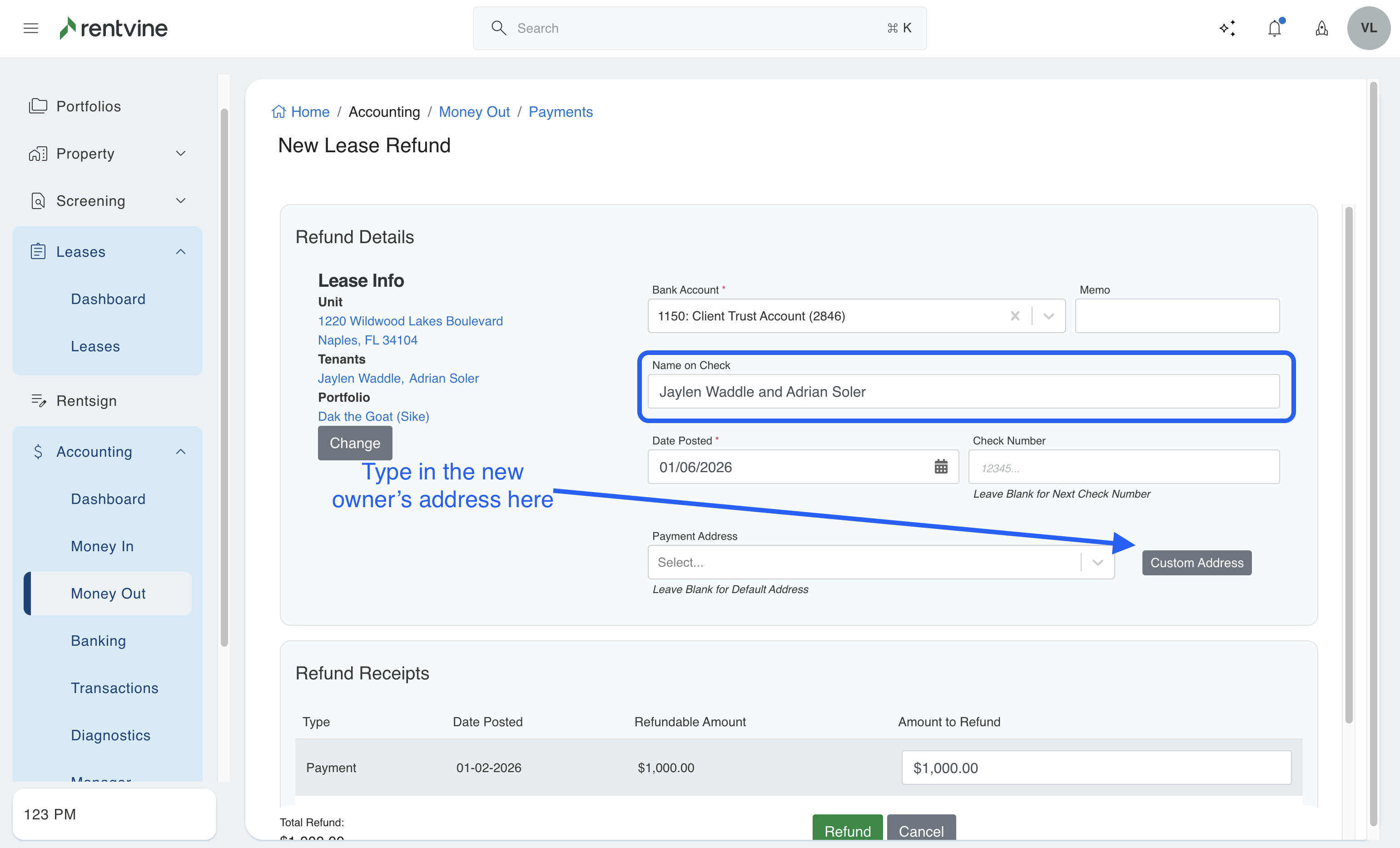Open Money In under Accounting

(x=102, y=546)
